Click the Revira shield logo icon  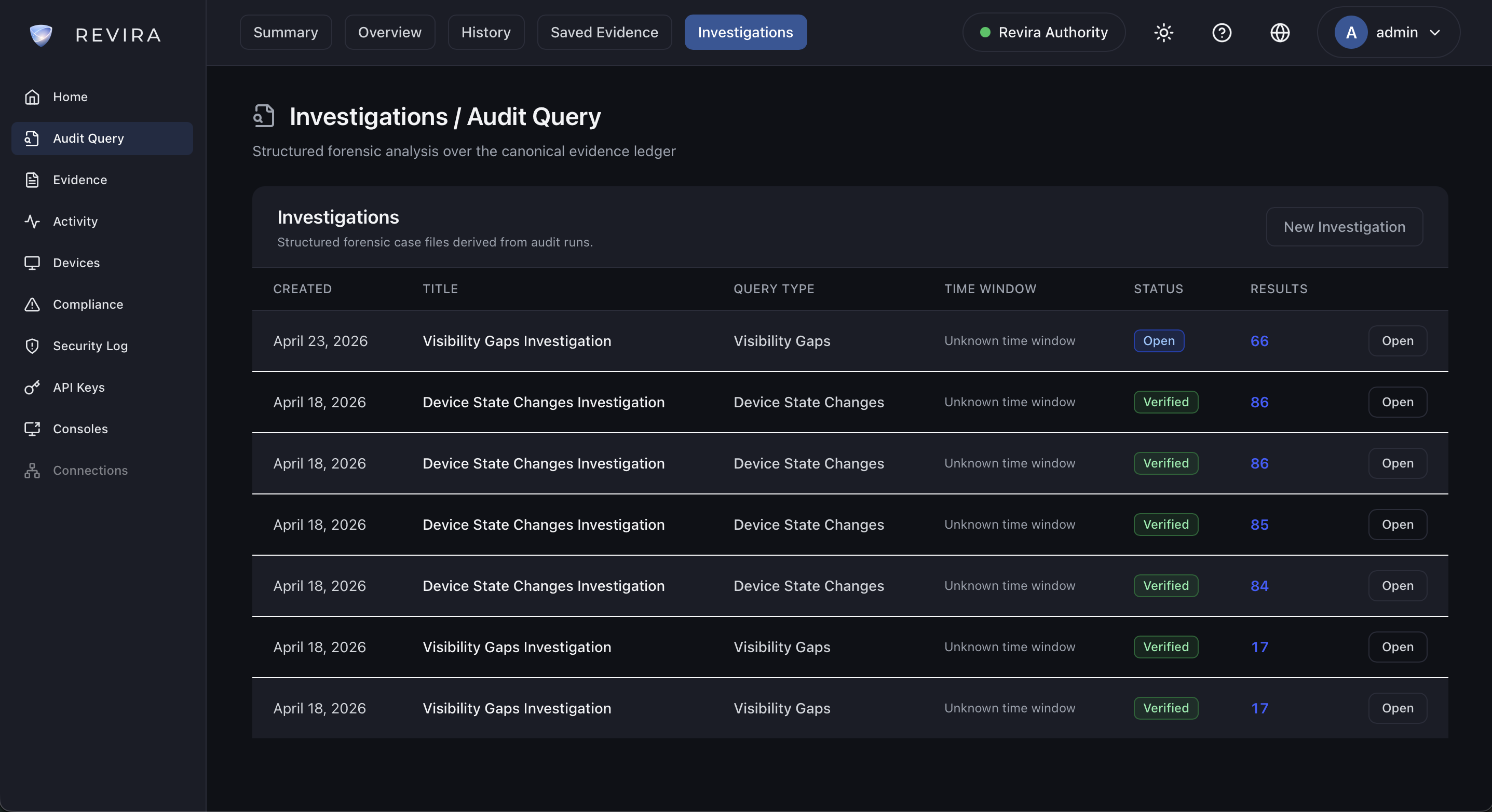tap(40, 35)
